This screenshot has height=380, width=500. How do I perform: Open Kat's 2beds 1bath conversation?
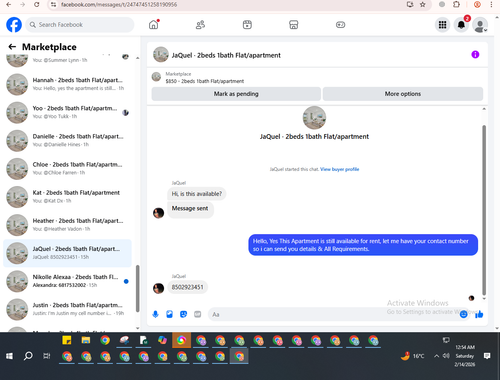tap(68, 197)
